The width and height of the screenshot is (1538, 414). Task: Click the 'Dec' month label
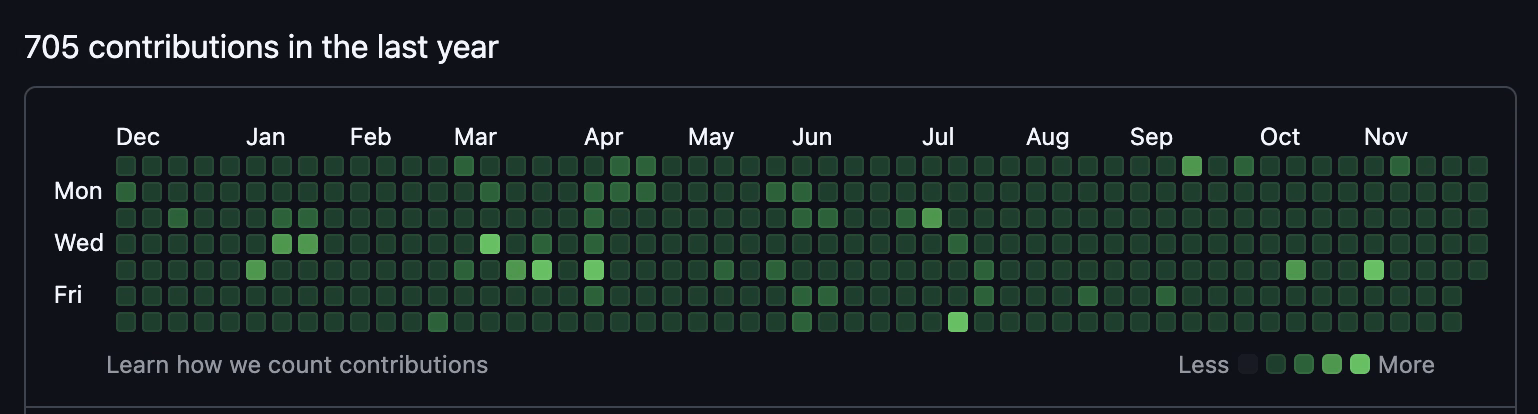(x=138, y=137)
